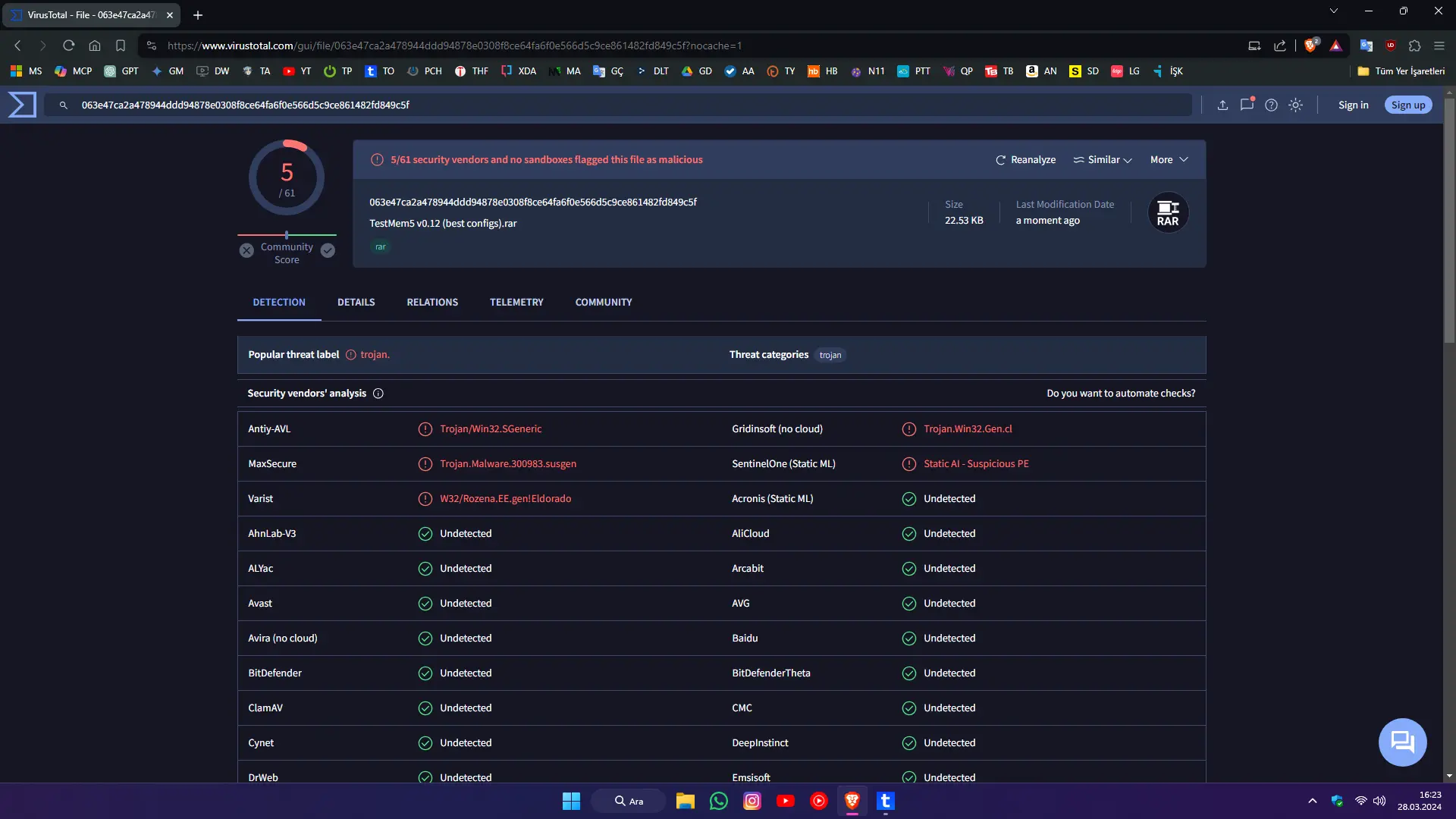This screenshot has width=1456, height=819.
Task: Click the info icon beside Security vendors' analysis
Action: [x=378, y=394]
